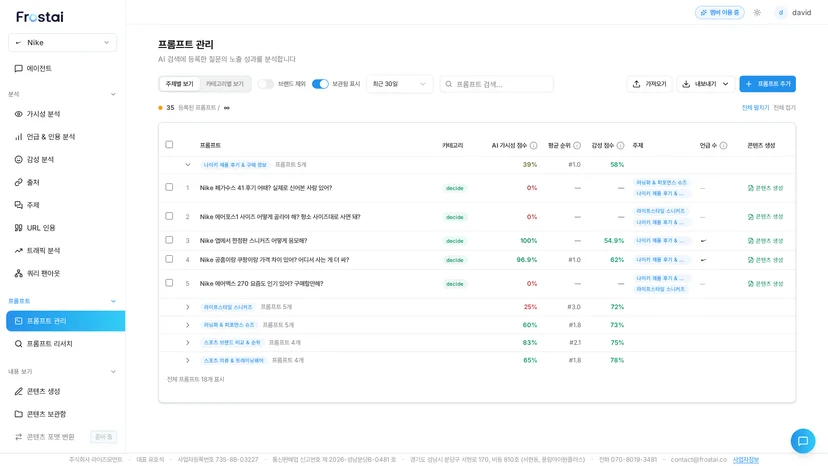
Task: Click the 가져오기 import button
Action: [650, 84]
